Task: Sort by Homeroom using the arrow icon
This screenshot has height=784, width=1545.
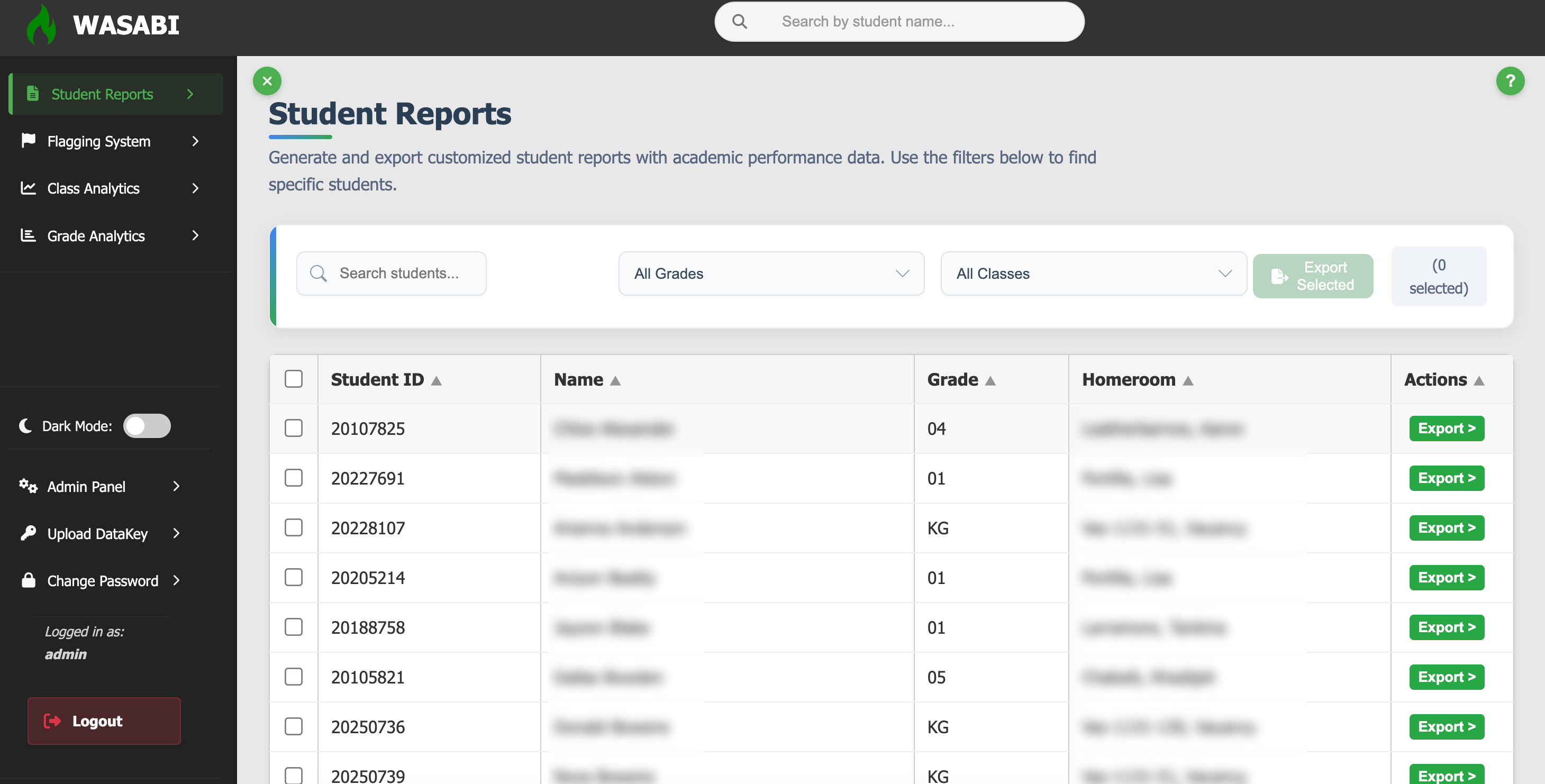Action: coord(1187,380)
